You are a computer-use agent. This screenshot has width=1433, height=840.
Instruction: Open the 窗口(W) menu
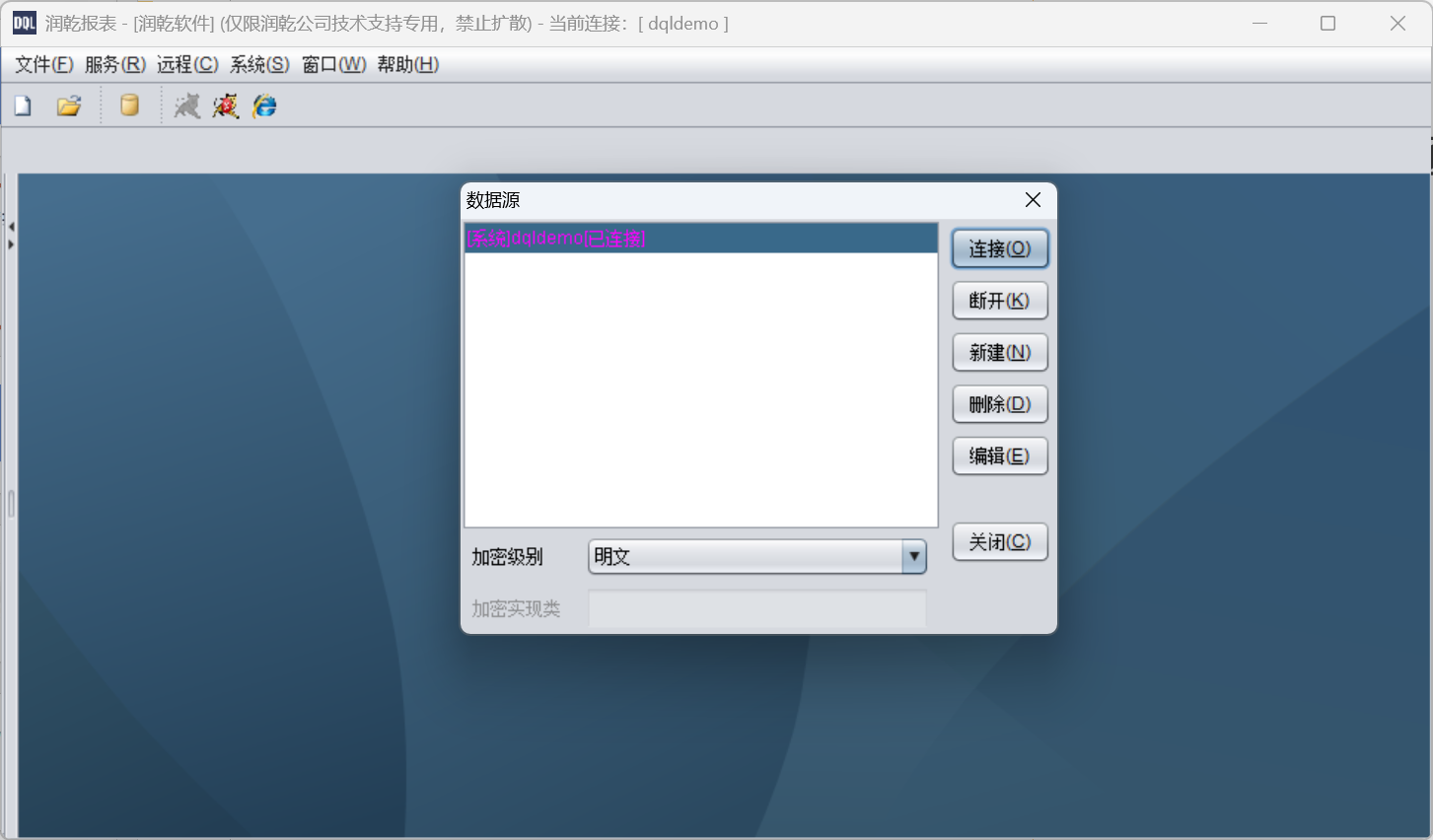click(334, 64)
